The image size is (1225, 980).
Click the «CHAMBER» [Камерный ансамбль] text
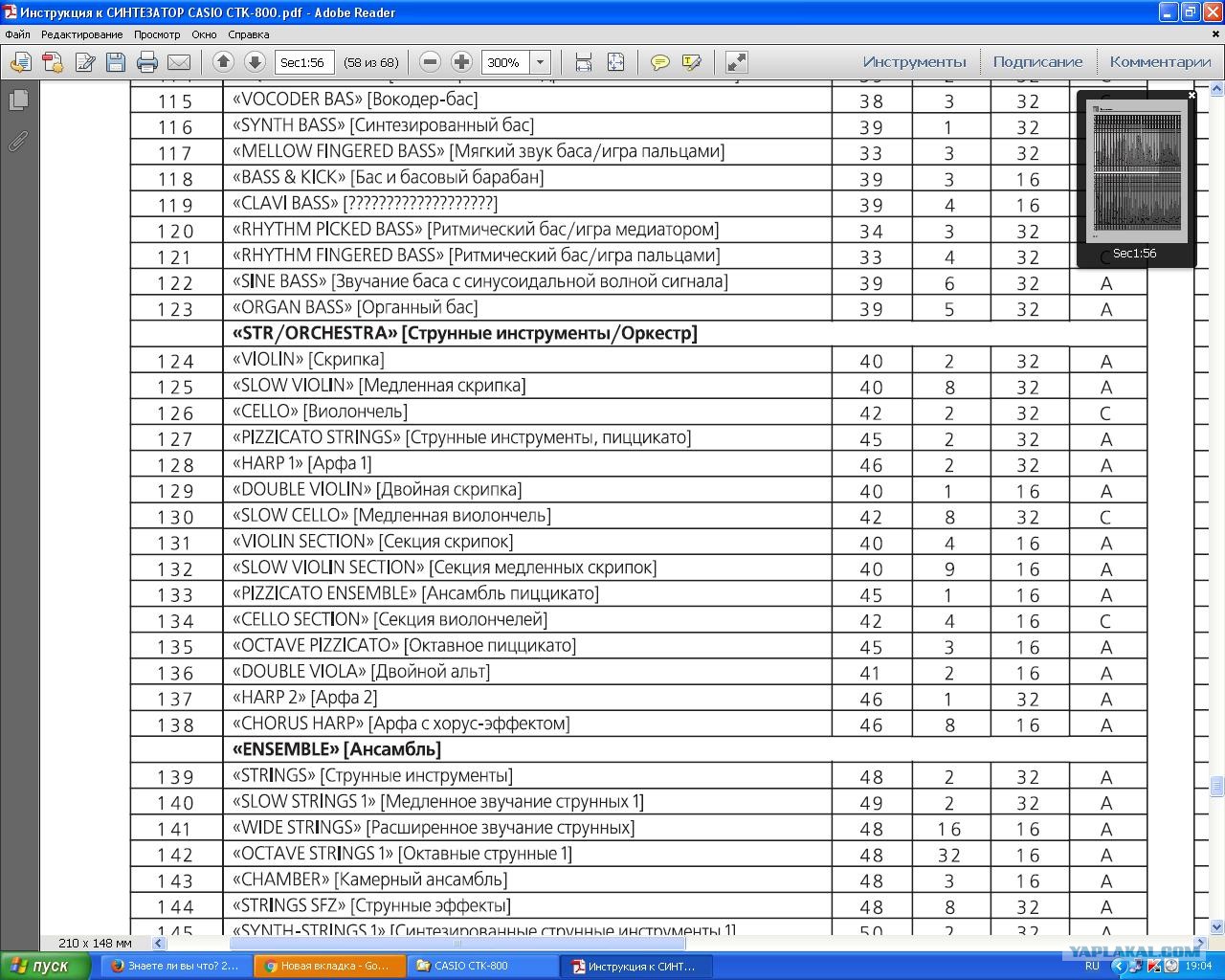(x=369, y=880)
